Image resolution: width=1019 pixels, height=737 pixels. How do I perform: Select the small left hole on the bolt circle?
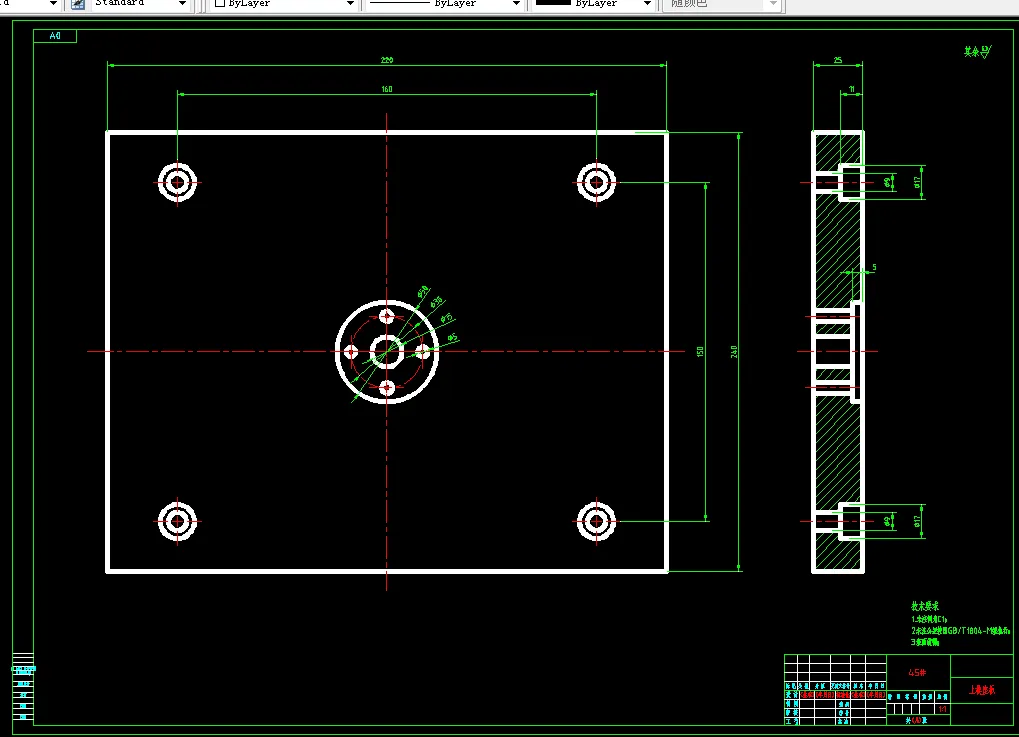351,352
